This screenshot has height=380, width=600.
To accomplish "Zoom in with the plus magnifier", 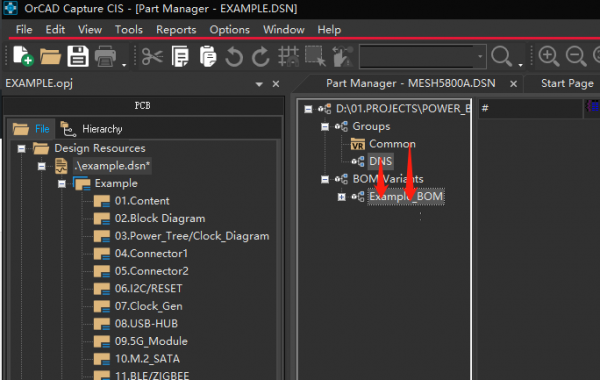I will point(549,56).
